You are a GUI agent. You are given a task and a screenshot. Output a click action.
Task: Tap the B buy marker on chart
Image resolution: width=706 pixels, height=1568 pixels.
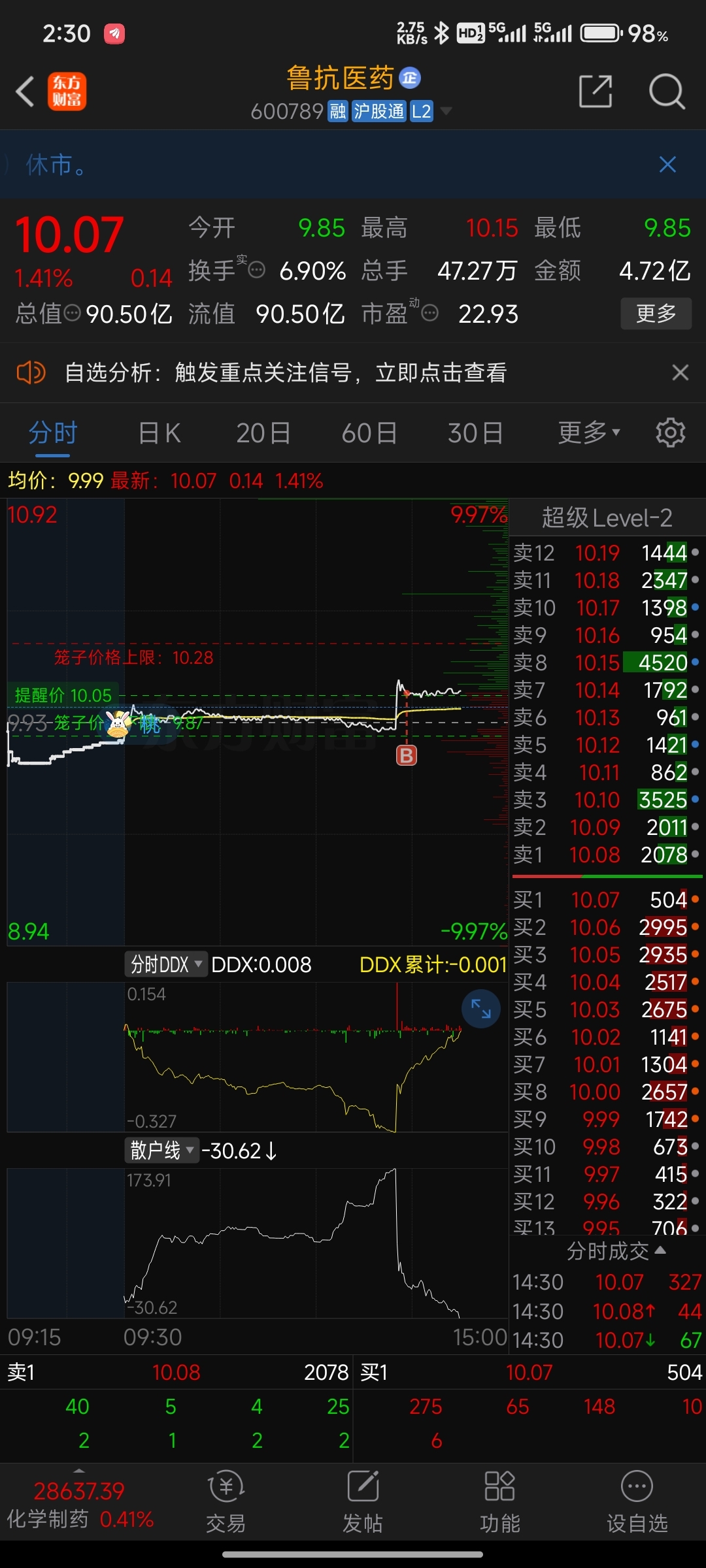407,756
